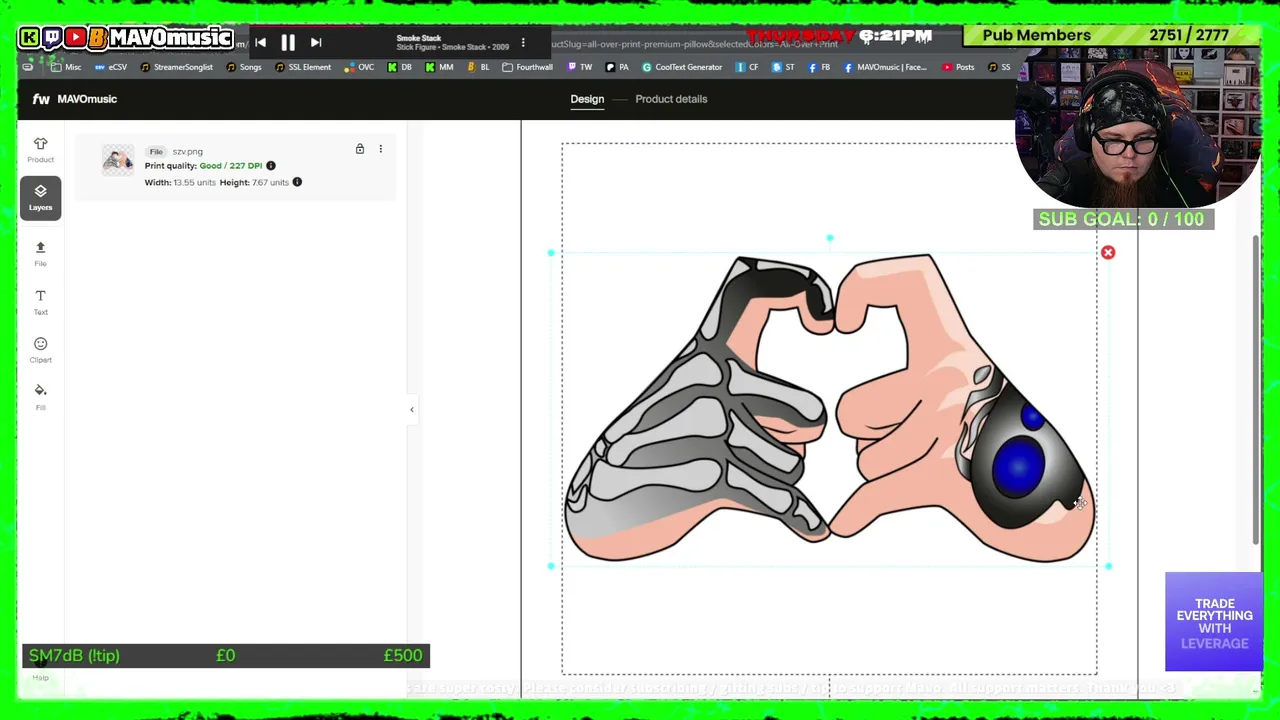Open the eCSV bookmark
This screenshot has width=1280, height=720.
tap(110, 67)
